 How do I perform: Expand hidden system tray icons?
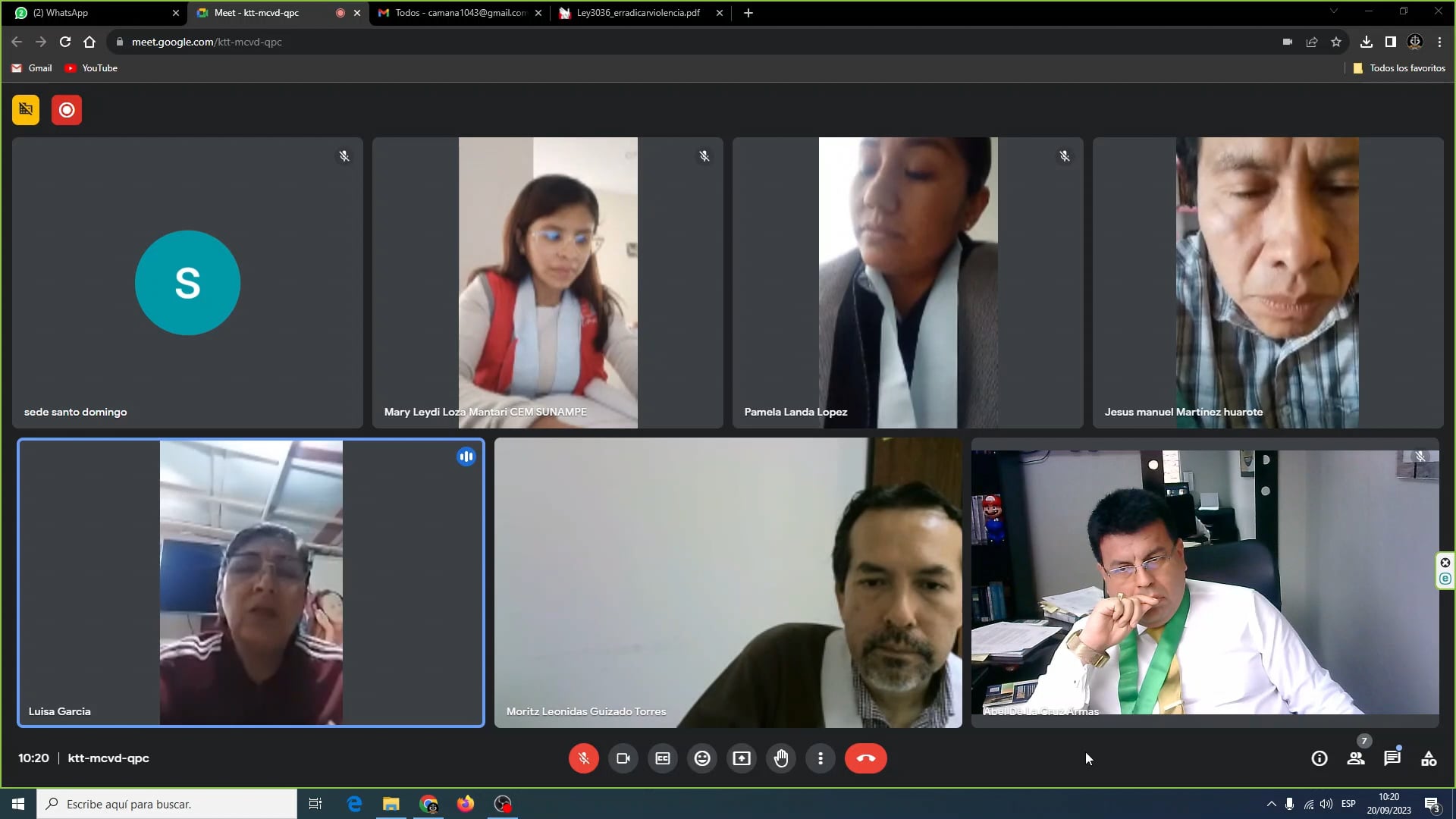(1271, 804)
